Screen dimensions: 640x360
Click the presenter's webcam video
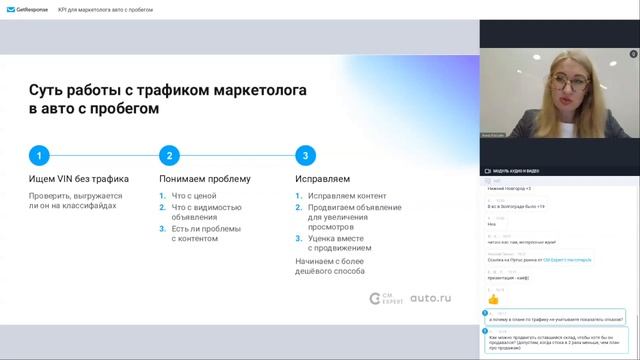tap(560, 93)
